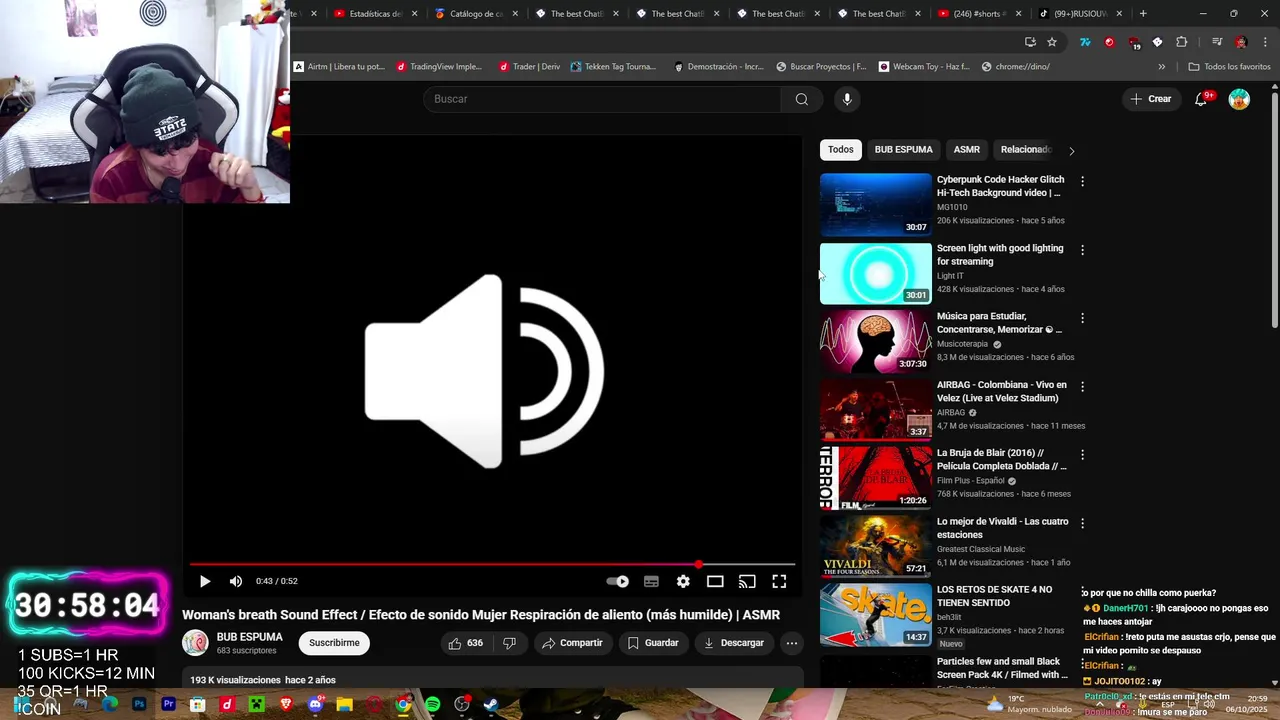The width and height of the screenshot is (1280, 720).
Task: Open Steam from the taskbar
Action: (x=491, y=705)
